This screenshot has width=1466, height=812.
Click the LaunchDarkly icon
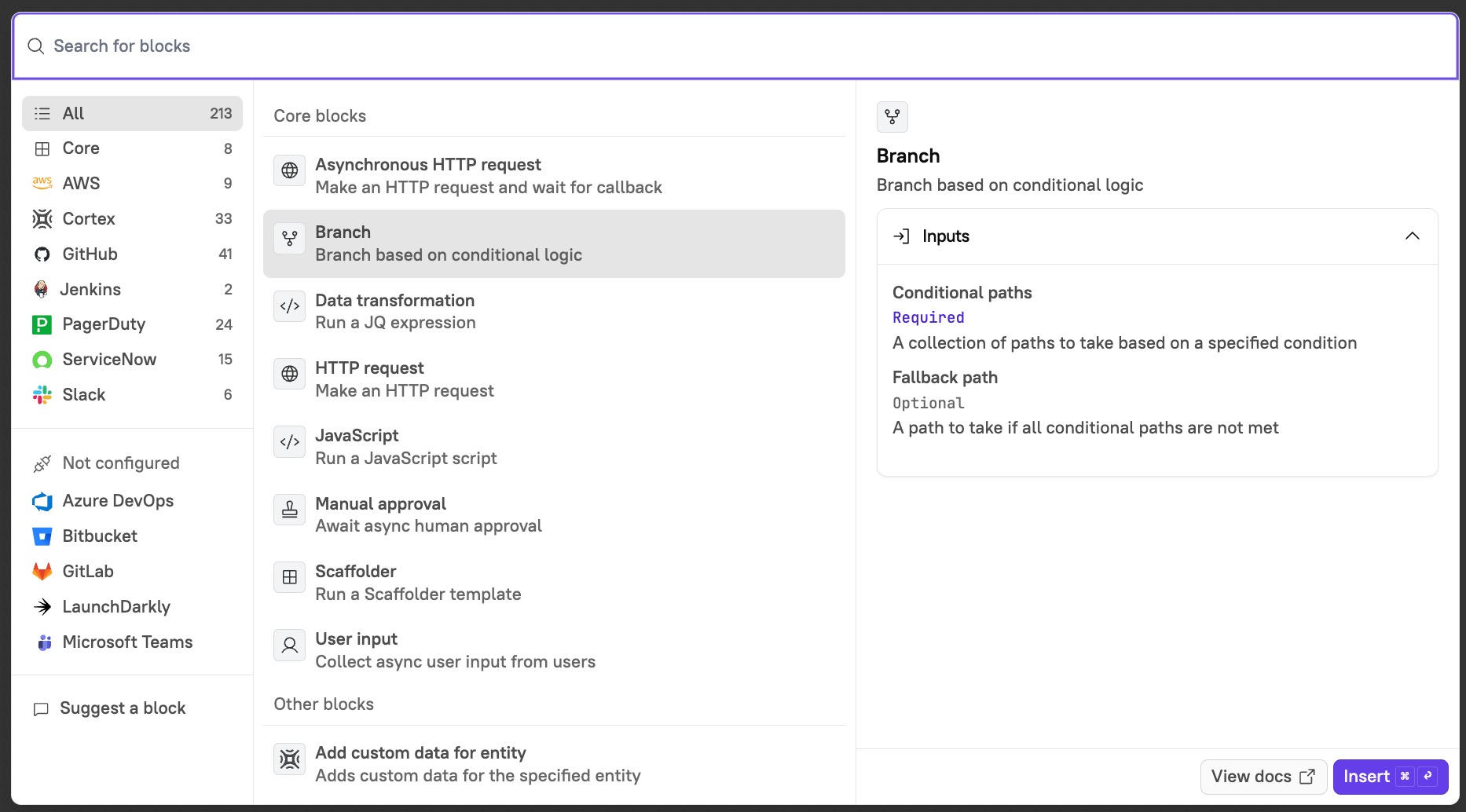(x=42, y=606)
